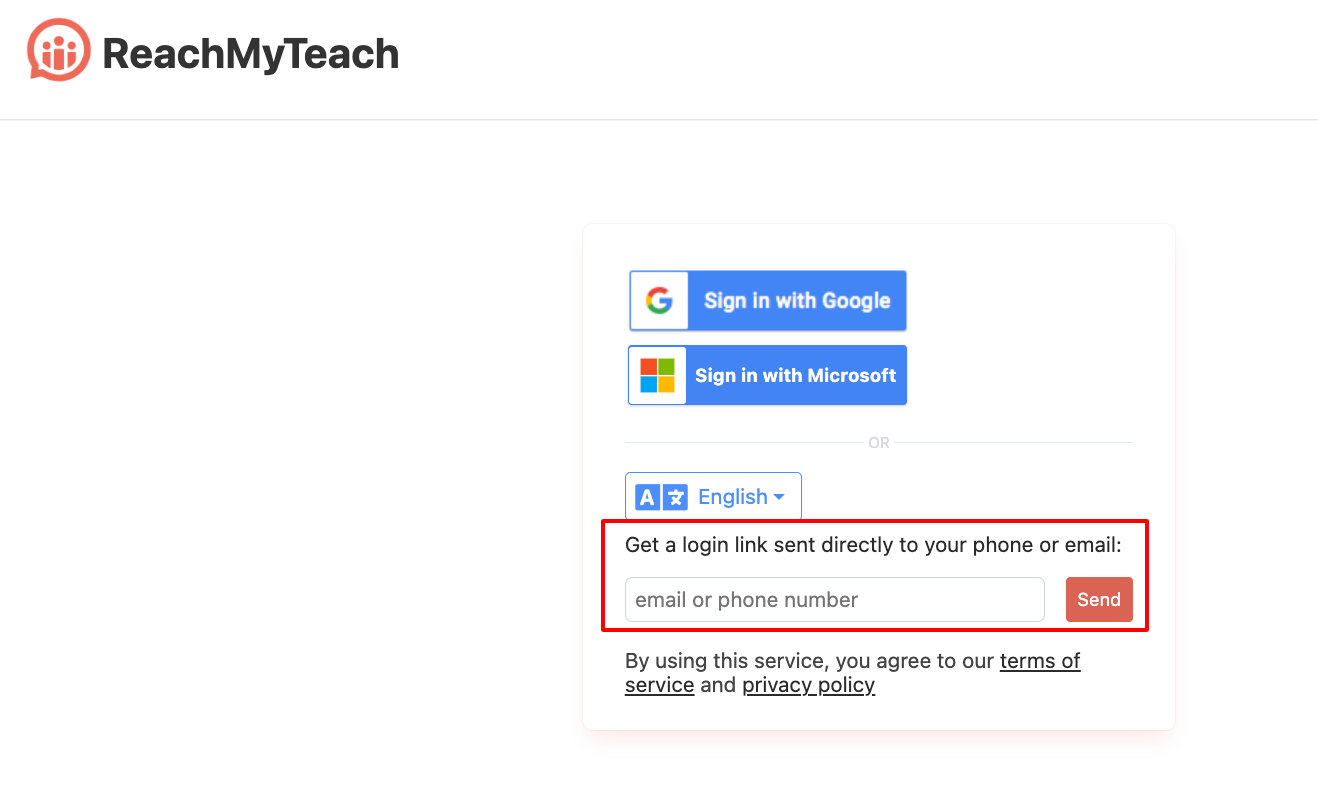Click the Google "G" icon

(657, 300)
